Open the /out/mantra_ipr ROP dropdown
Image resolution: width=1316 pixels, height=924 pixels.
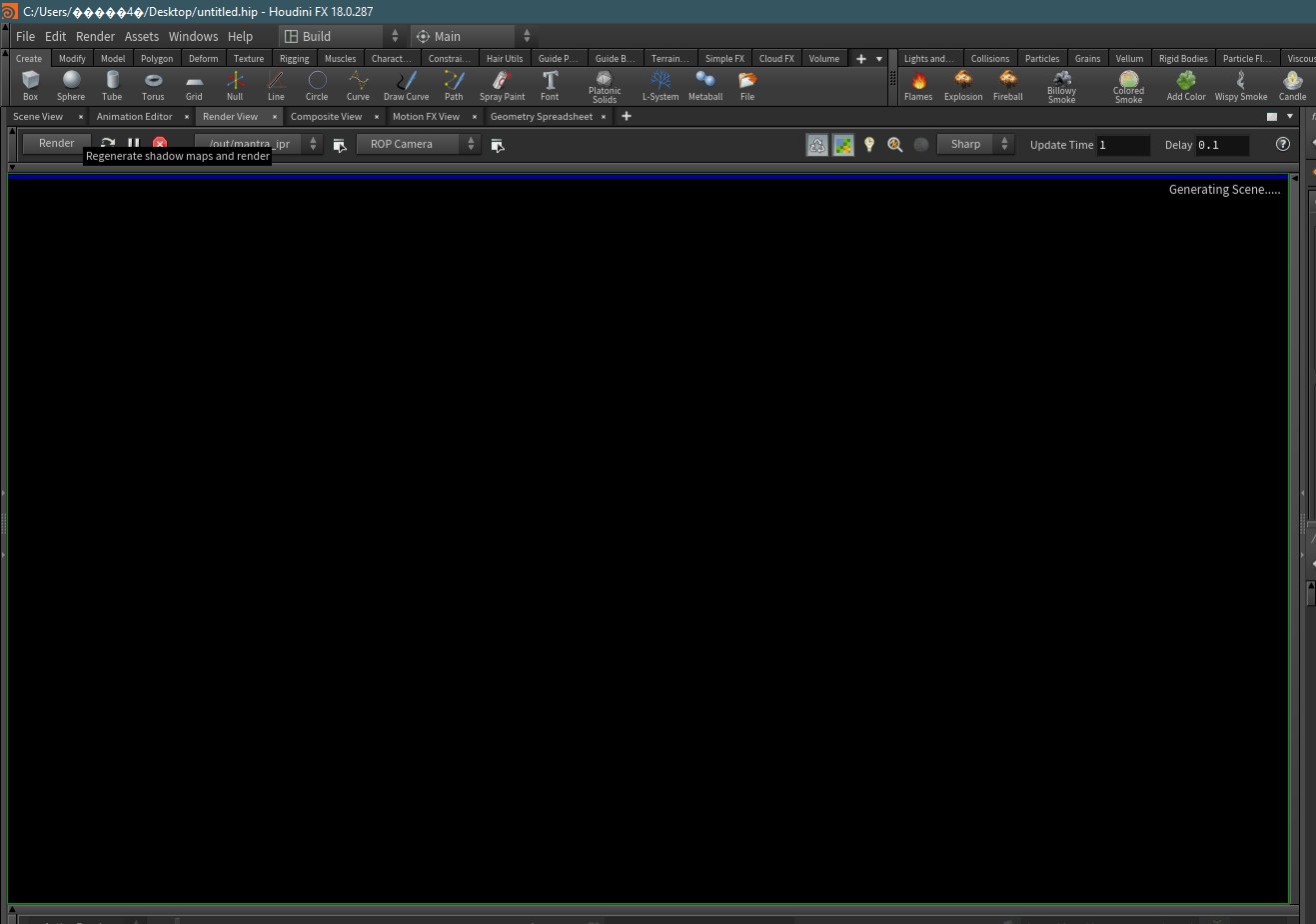point(259,144)
